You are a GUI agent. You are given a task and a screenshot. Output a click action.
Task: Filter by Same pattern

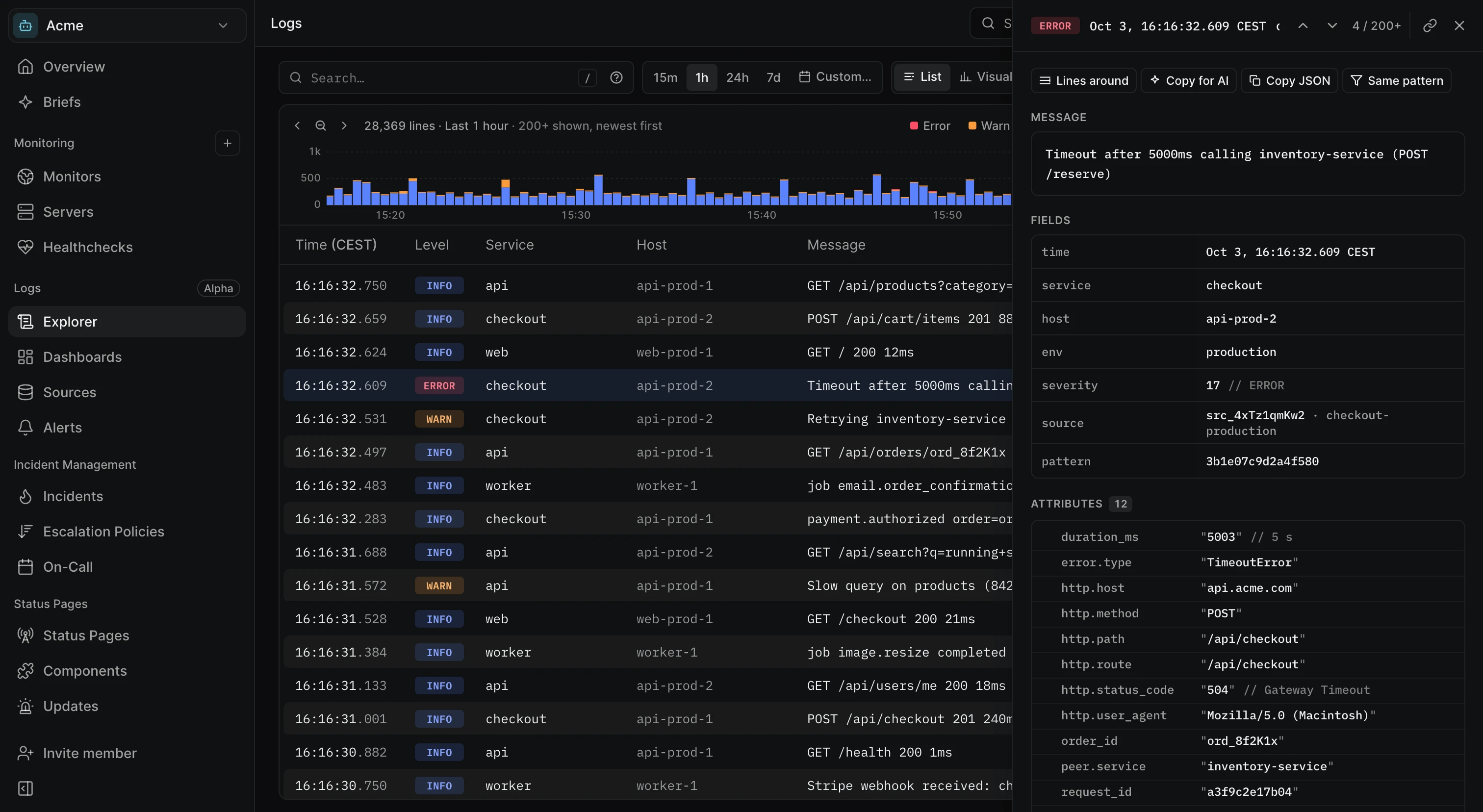[x=1397, y=80]
